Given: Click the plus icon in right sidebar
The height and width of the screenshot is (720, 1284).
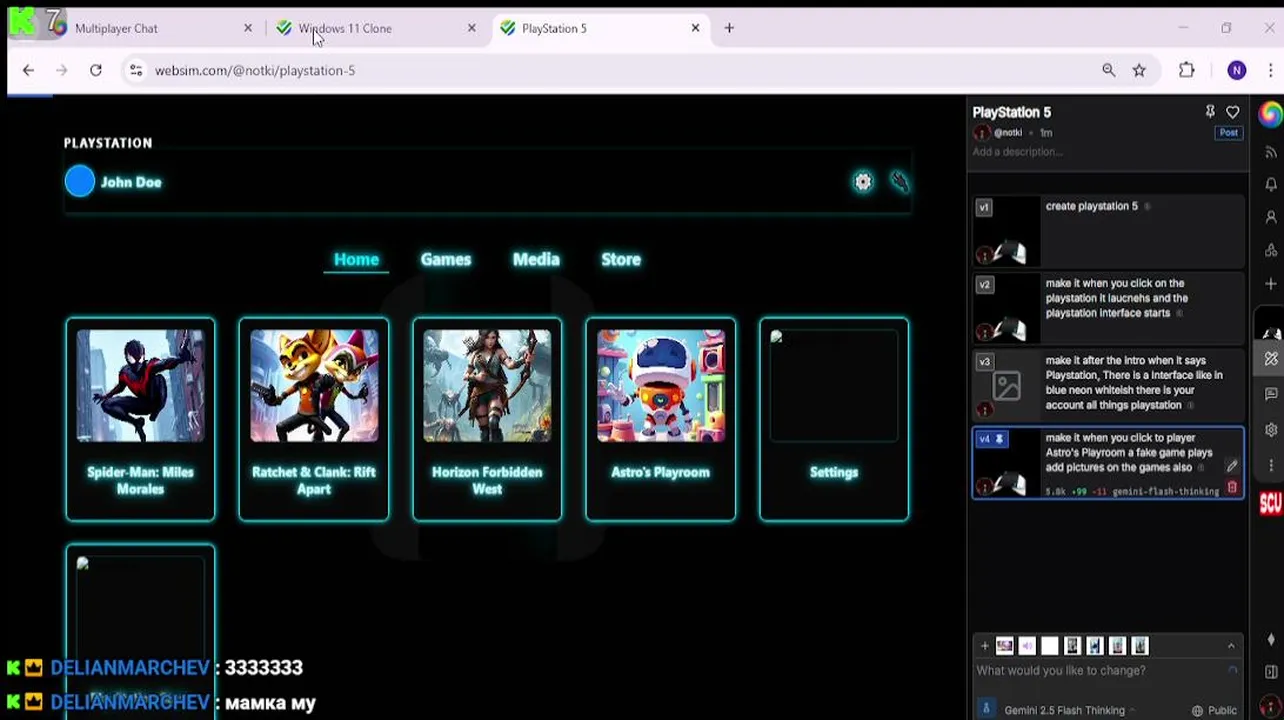Looking at the screenshot, I should pyautogui.click(x=1271, y=284).
